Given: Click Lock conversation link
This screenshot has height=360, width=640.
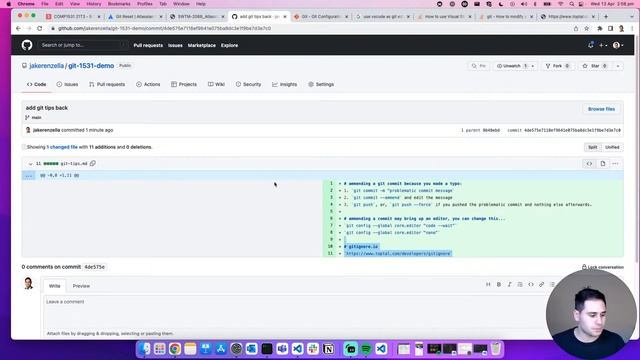Looking at the screenshot, I should point(603,267).
